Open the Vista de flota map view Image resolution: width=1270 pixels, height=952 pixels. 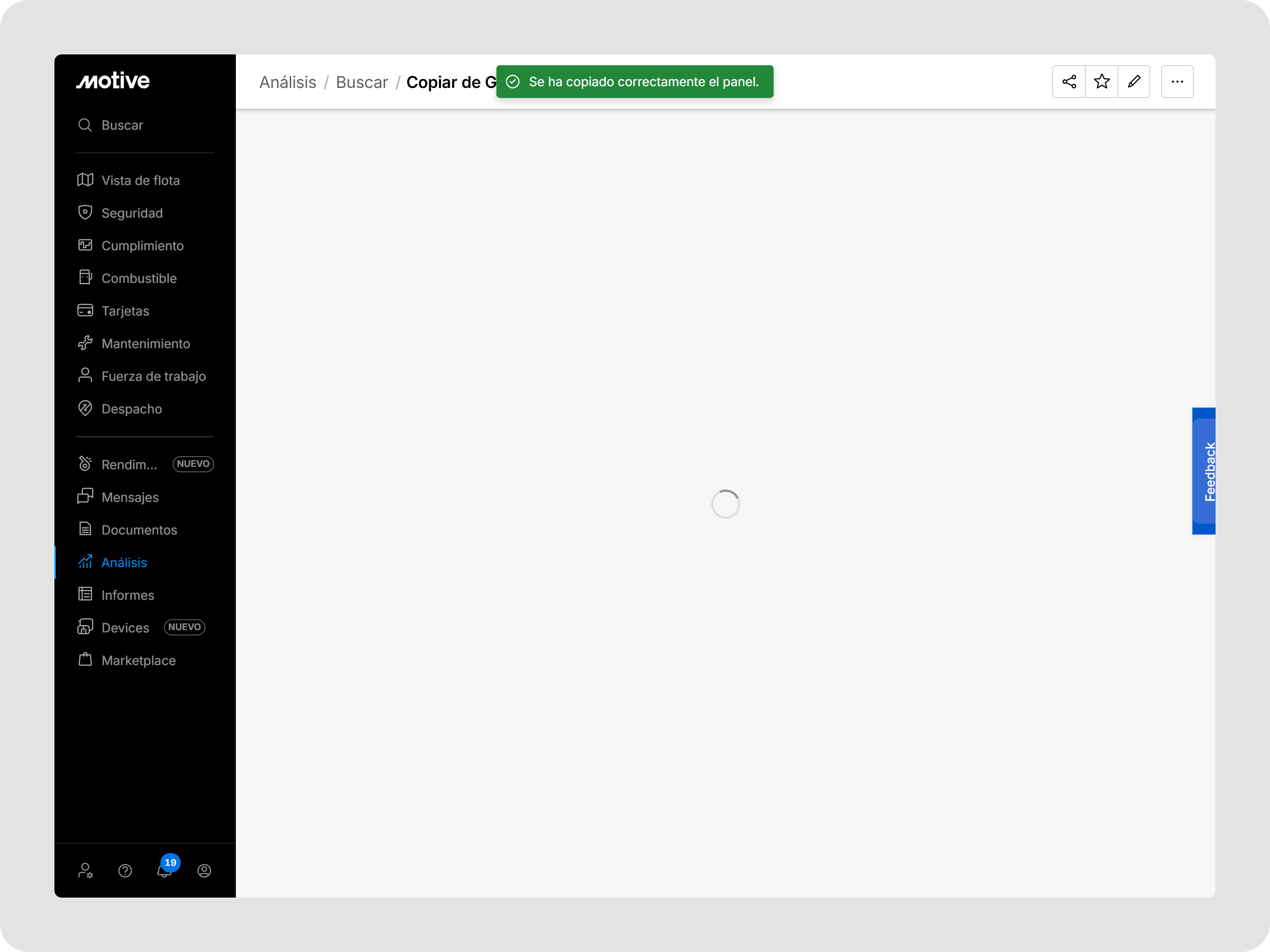[140, 180]
